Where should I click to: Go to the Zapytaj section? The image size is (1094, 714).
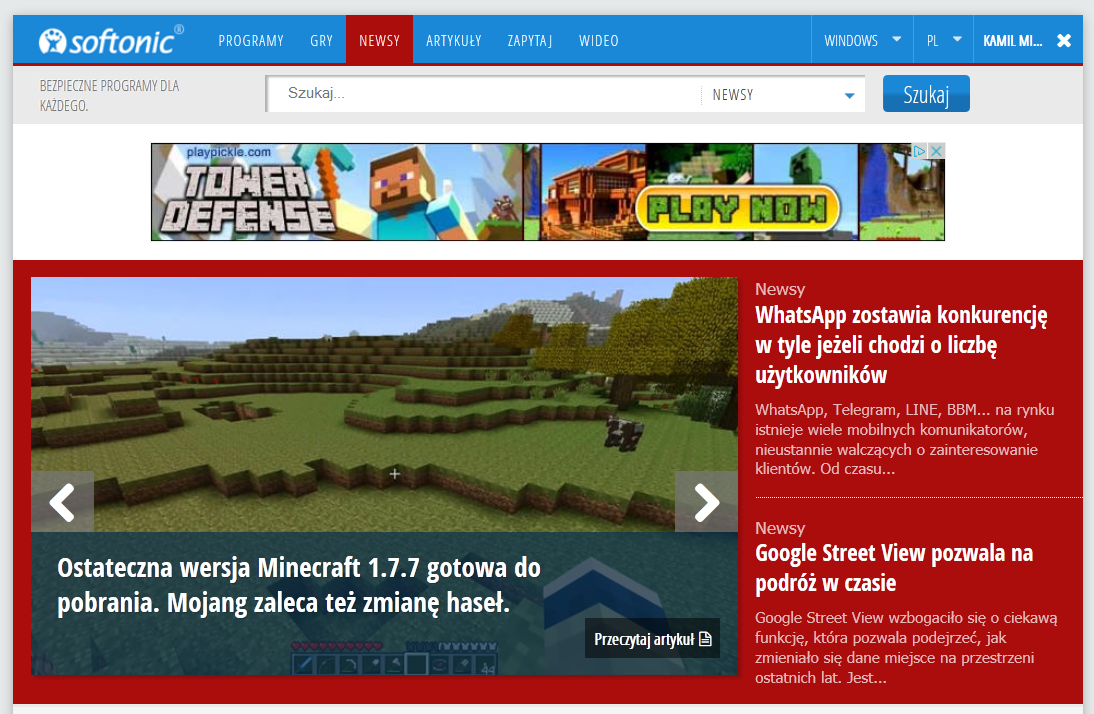pos(530,41)
